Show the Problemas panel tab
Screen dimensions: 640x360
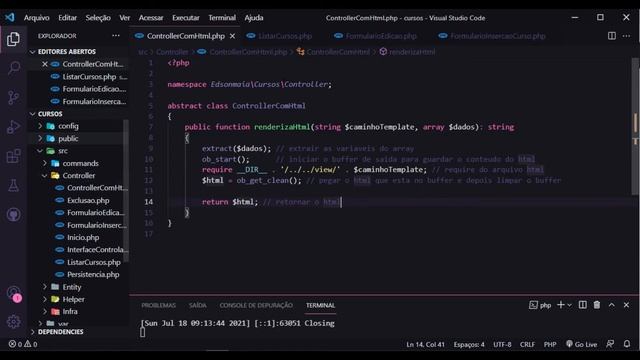coord(158,305)
